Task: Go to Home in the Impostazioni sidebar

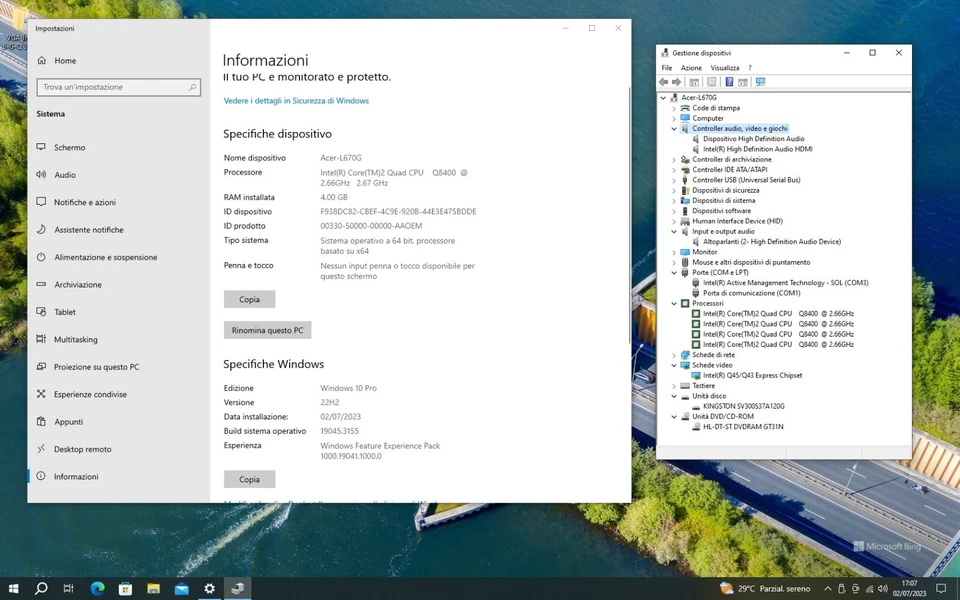Action: pos(65,61)
